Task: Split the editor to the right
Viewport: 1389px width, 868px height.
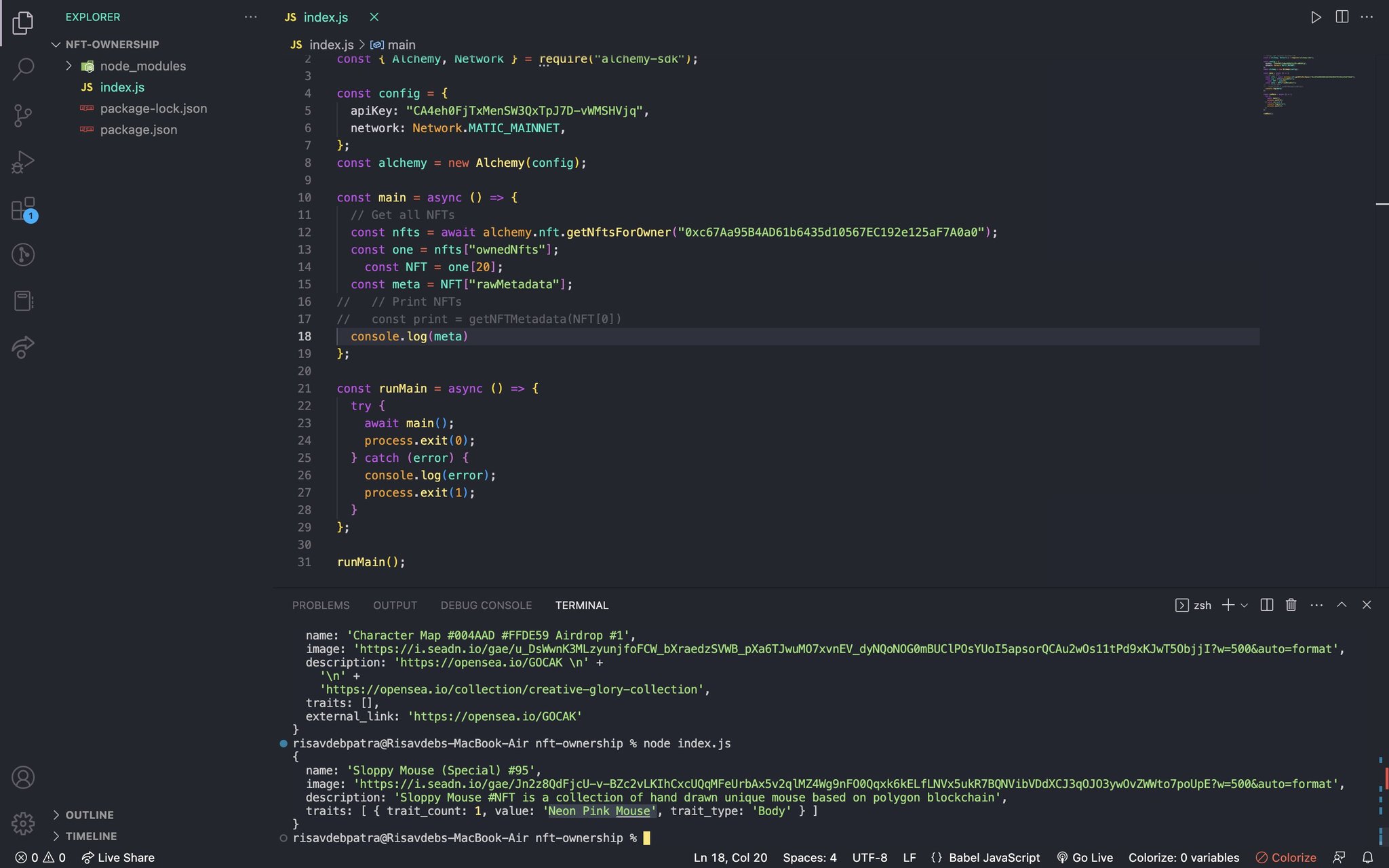Action: click(x=1342, y=17)
